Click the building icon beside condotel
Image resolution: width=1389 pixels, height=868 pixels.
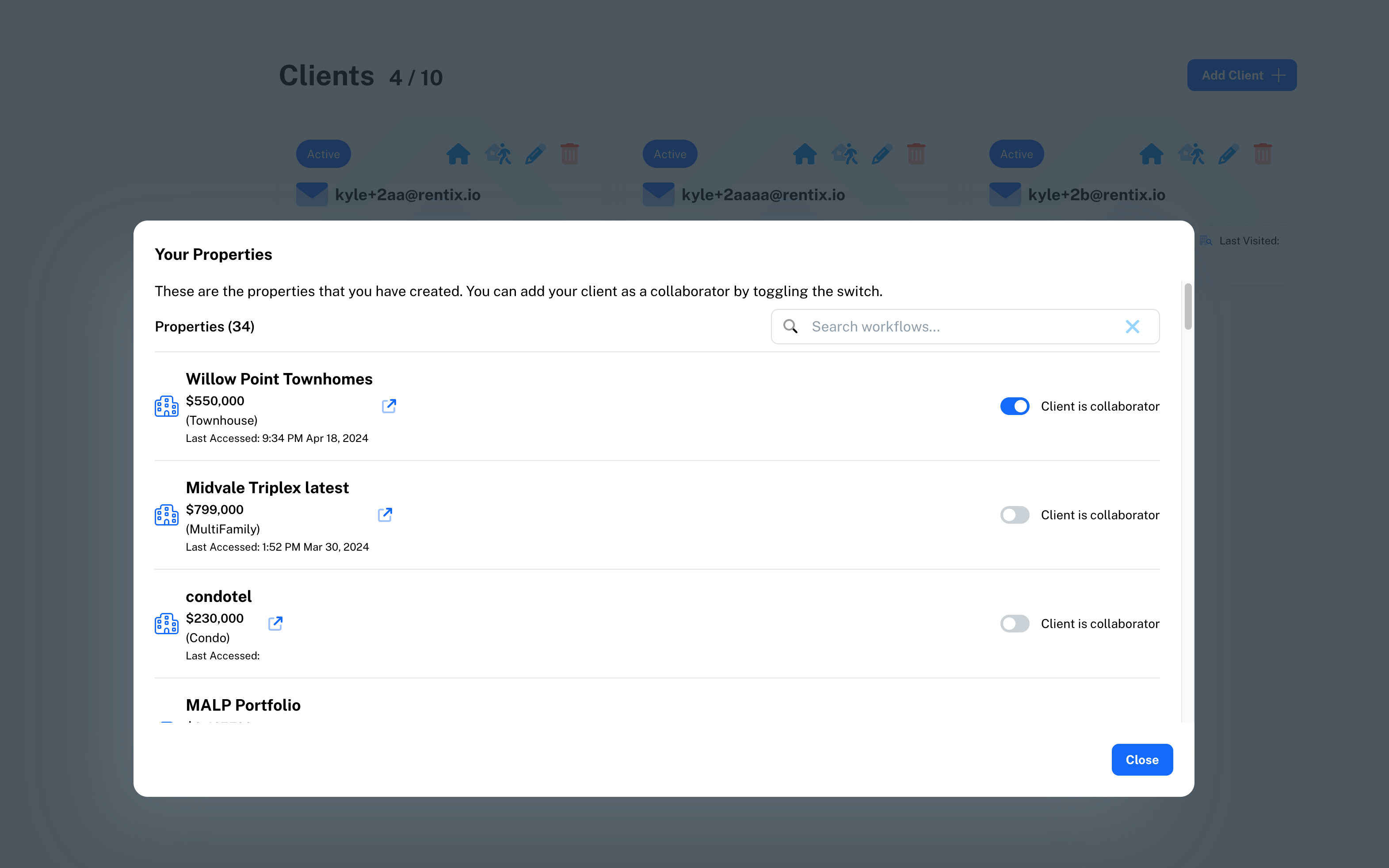(x=167, y=624)
